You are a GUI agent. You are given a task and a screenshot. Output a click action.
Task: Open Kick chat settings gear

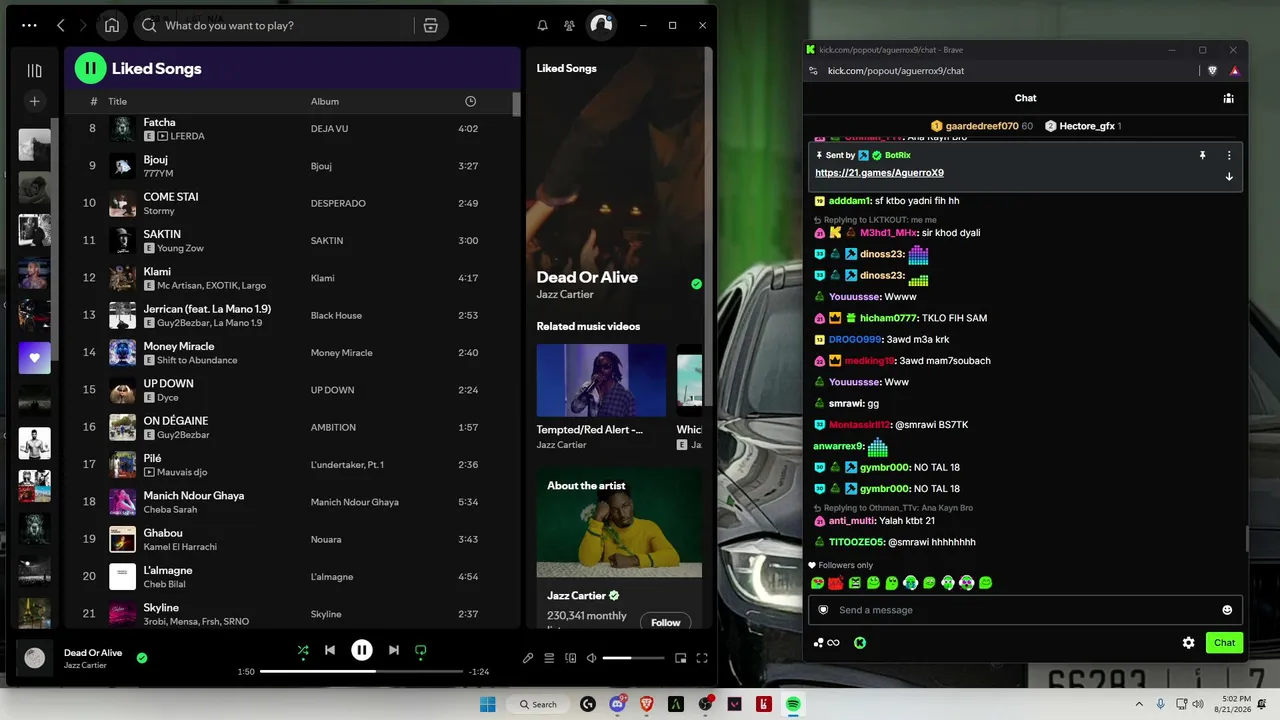[x=1188, y=643]
